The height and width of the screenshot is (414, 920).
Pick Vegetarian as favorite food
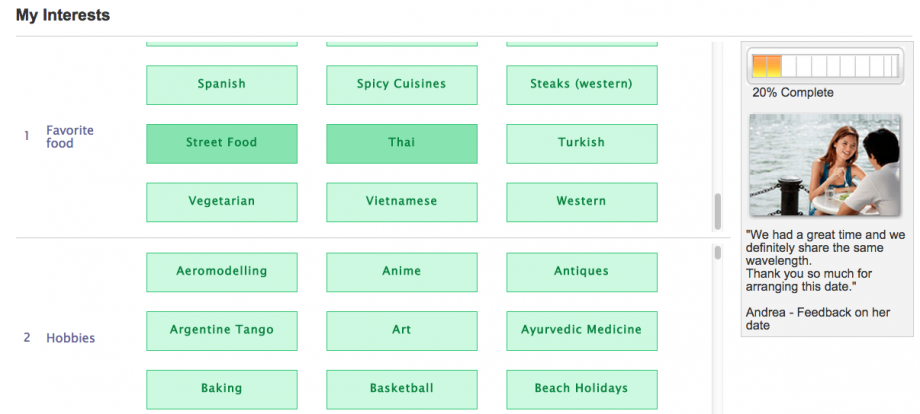tap(221, 201)
